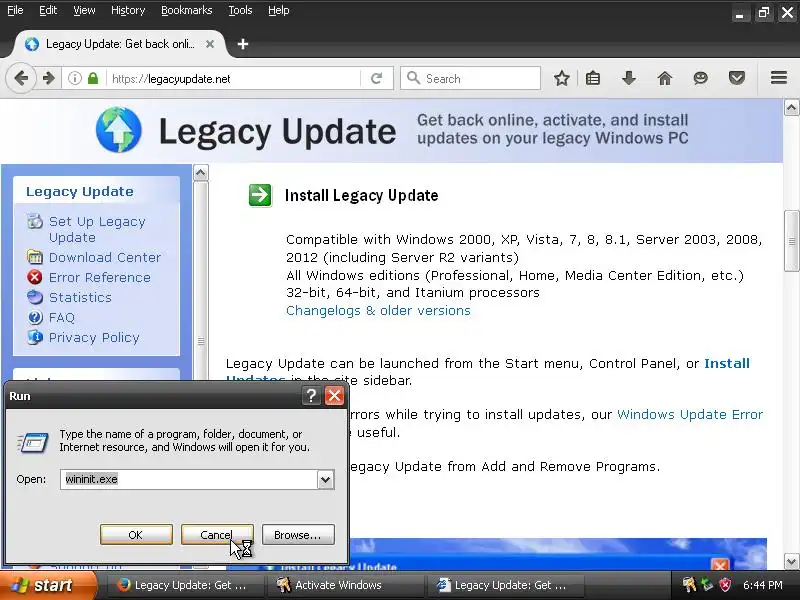Close the Legacy Update browser tab
The image size is (800, 600).
(210, 44)
